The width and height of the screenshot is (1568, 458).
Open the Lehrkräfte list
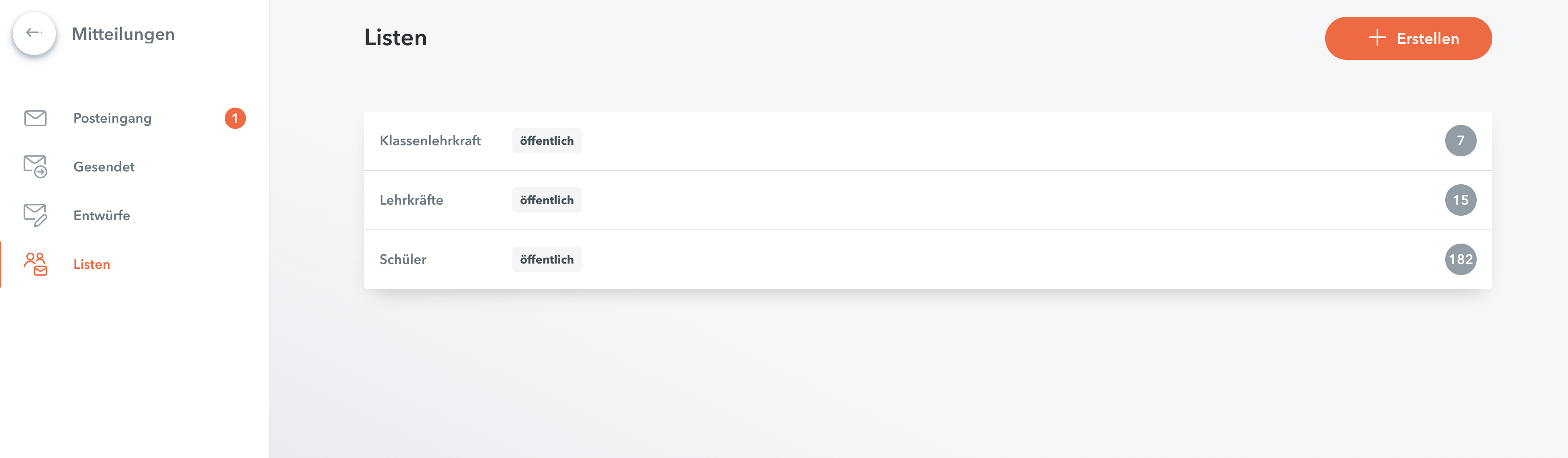[927, 200]
